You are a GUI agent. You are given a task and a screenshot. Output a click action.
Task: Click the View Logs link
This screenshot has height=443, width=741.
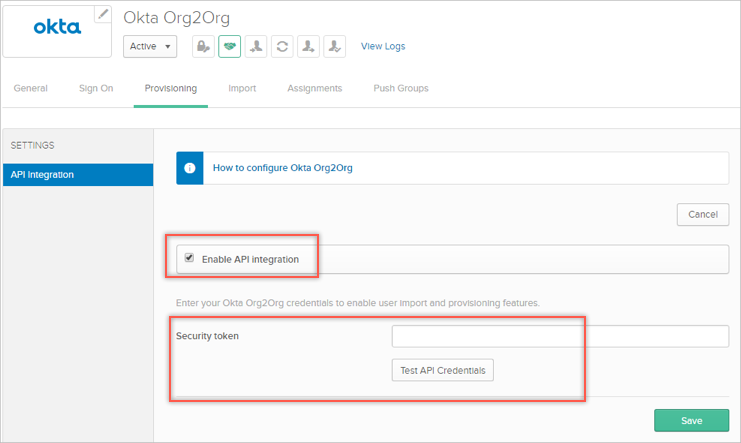coord(383,46)
